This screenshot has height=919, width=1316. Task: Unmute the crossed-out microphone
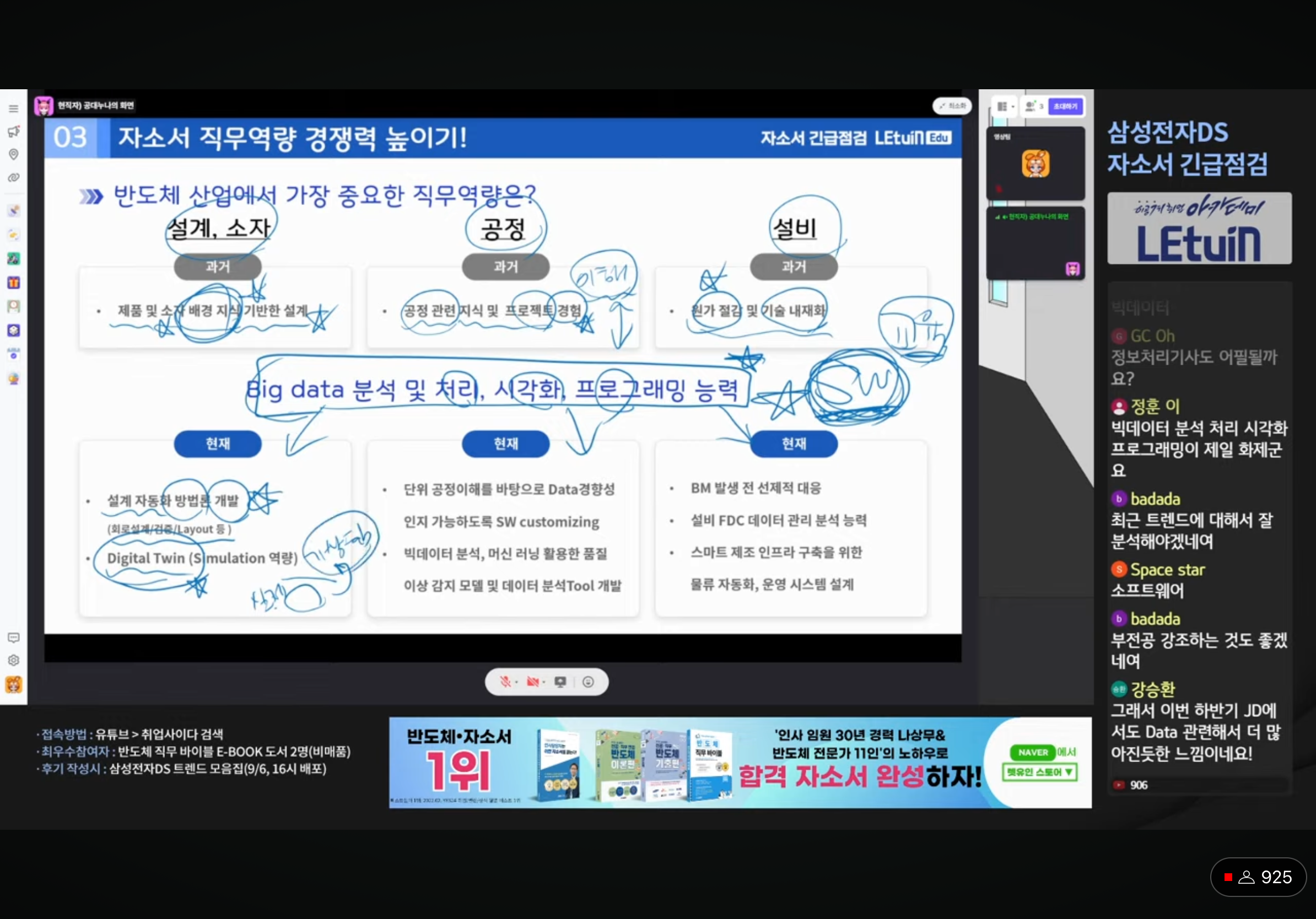[505, 682]
